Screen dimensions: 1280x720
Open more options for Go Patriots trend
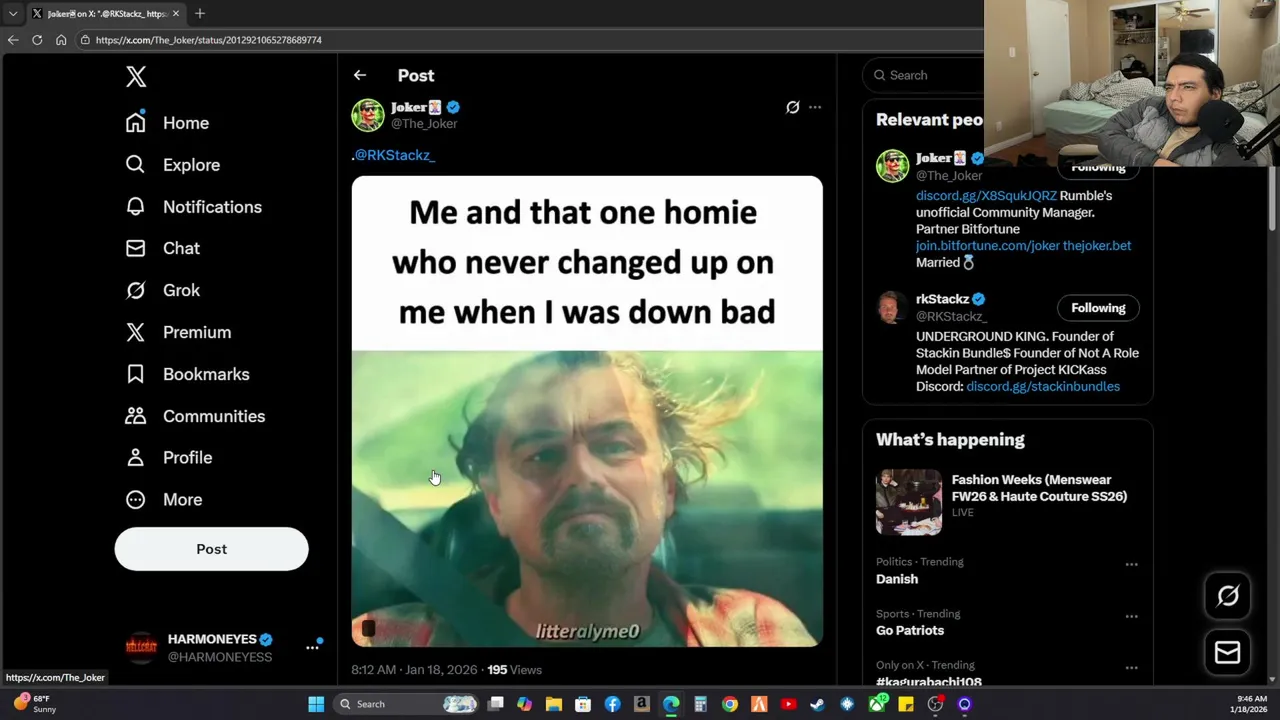pos(1131,616)
